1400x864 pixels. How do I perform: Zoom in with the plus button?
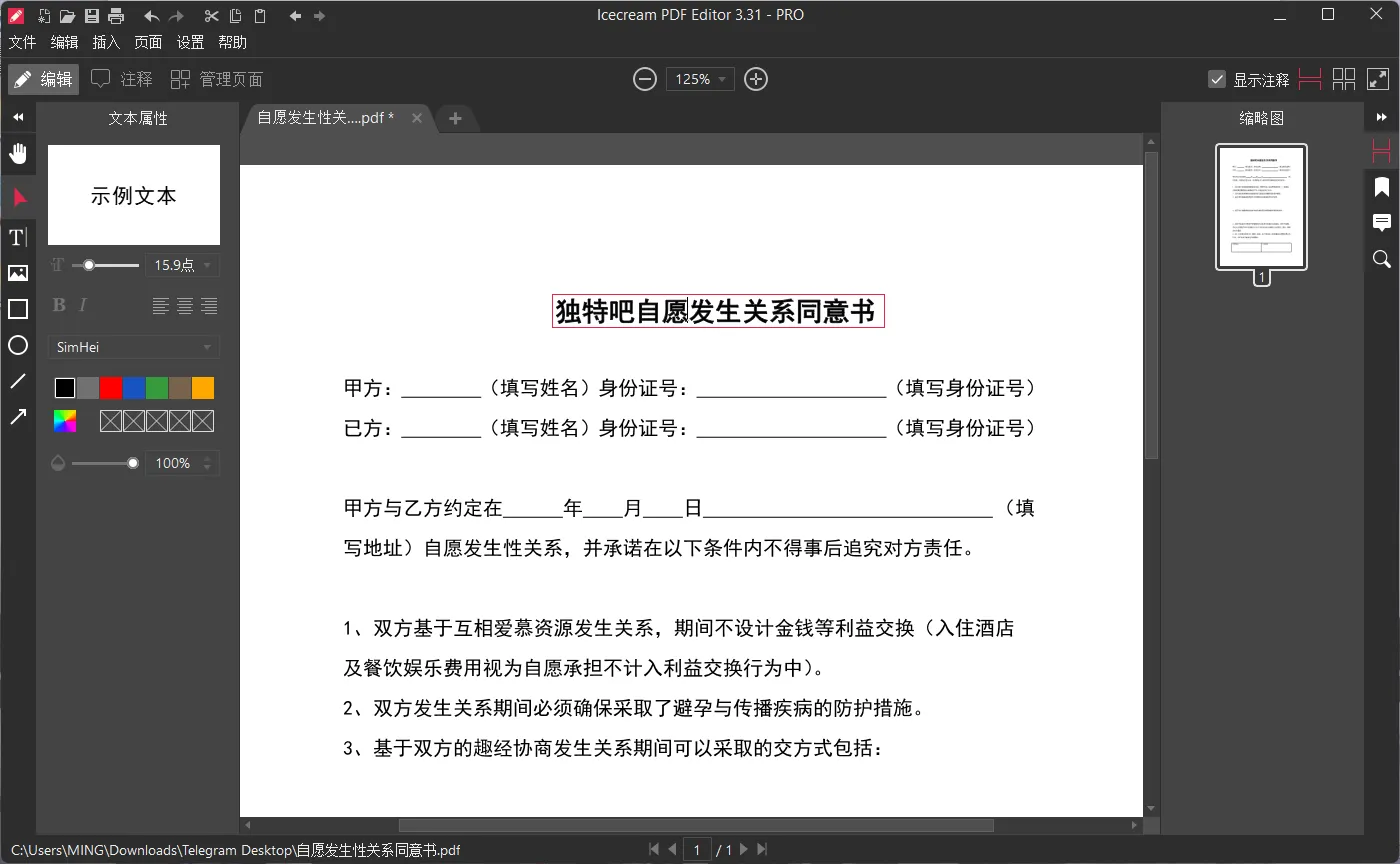coord(756,79)
